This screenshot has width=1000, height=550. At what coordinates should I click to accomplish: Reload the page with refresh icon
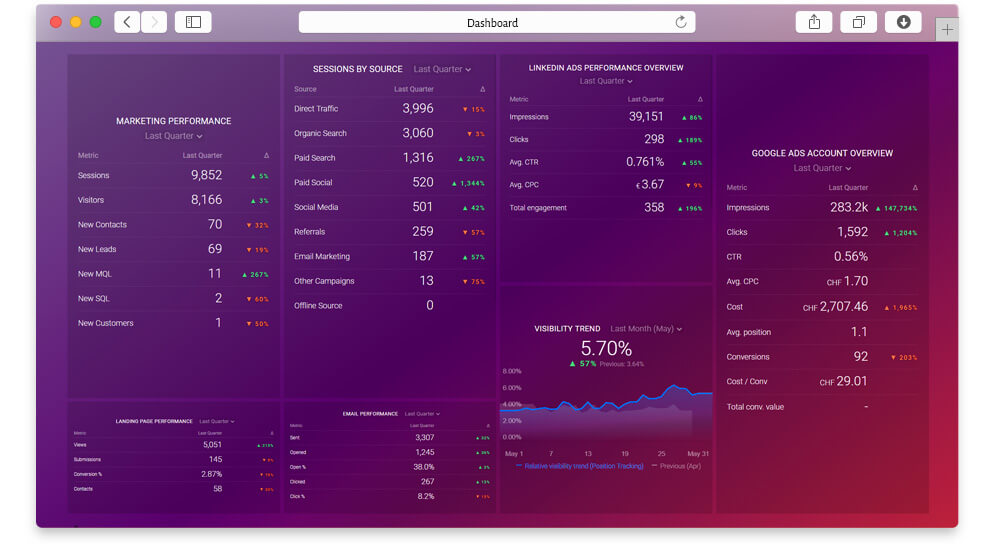click(681, 22)
